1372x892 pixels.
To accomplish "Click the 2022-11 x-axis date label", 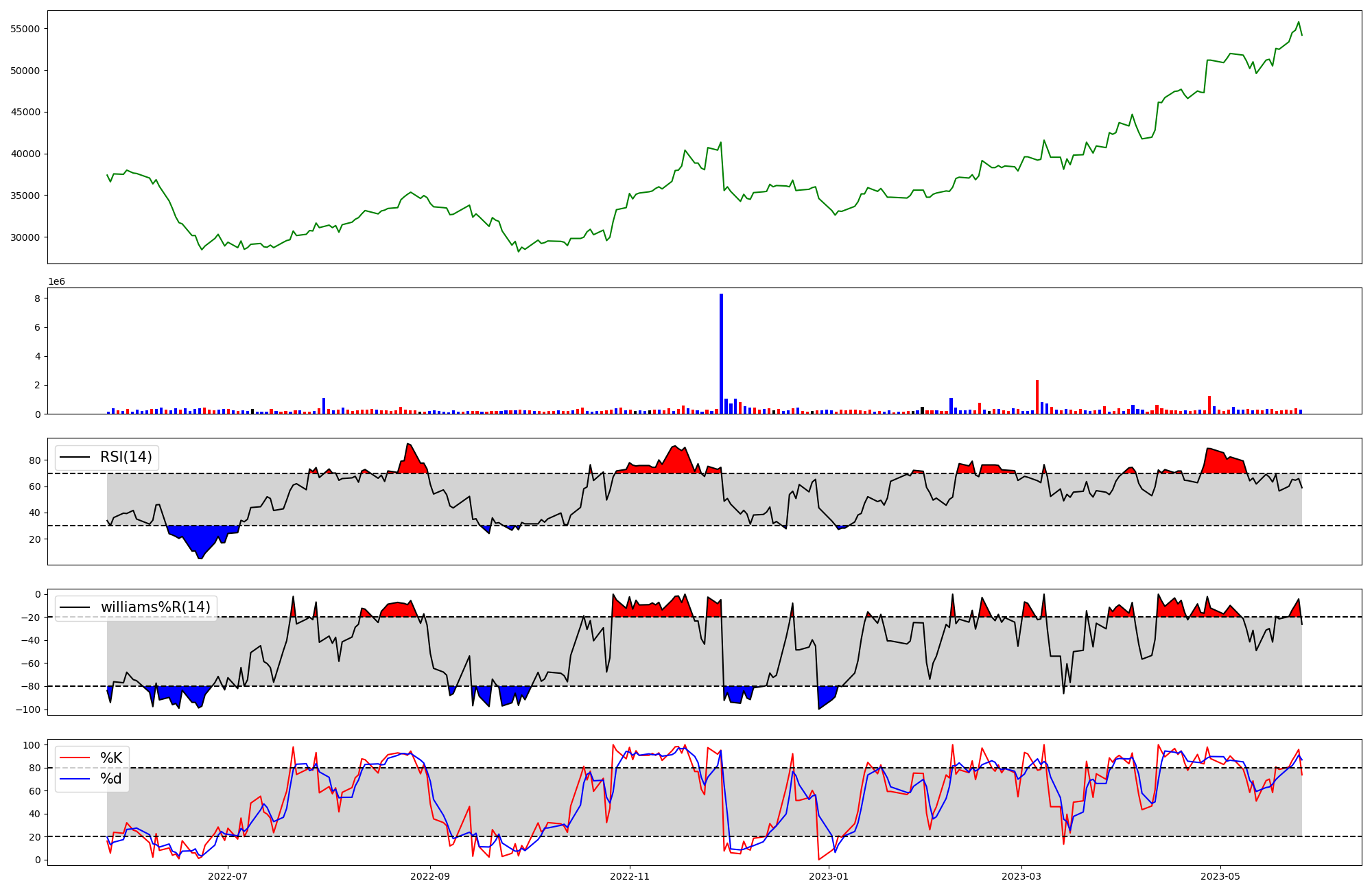I will tap(630, 876).
